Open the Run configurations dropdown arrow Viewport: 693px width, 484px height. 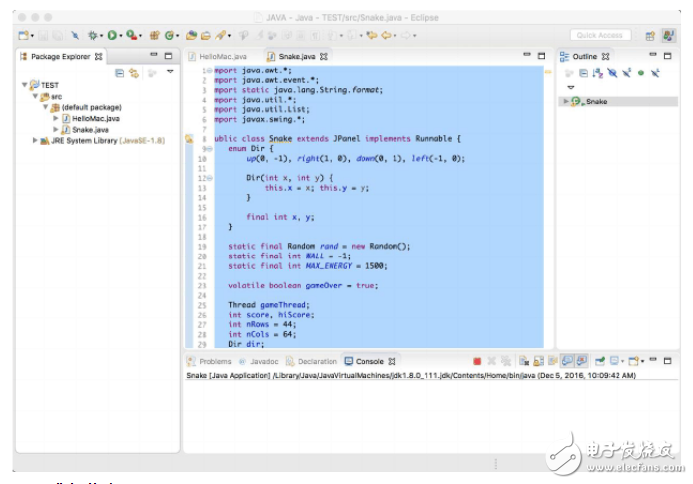click(x=121, y=36)
